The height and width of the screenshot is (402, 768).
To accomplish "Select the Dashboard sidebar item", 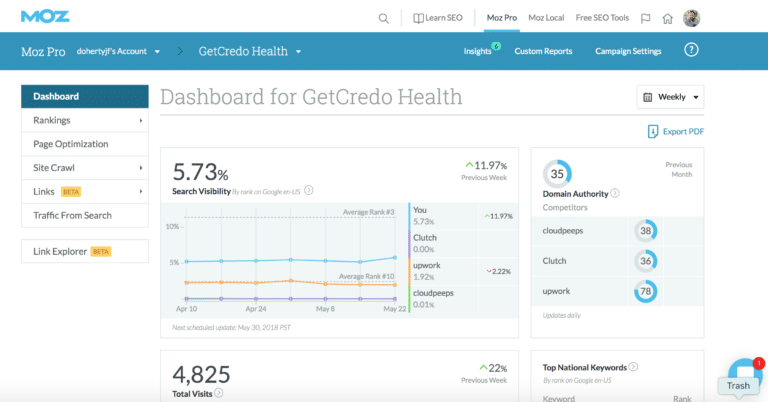I will point(85,96).
